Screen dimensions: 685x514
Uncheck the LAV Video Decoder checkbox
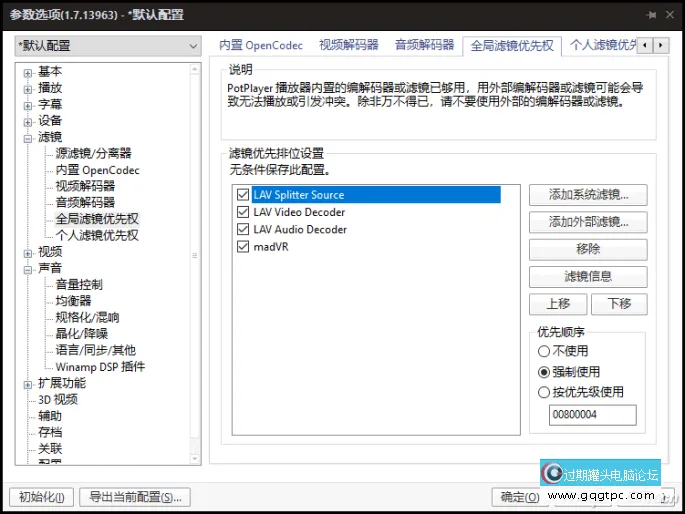pyautogui.click(x=243, y=212)
